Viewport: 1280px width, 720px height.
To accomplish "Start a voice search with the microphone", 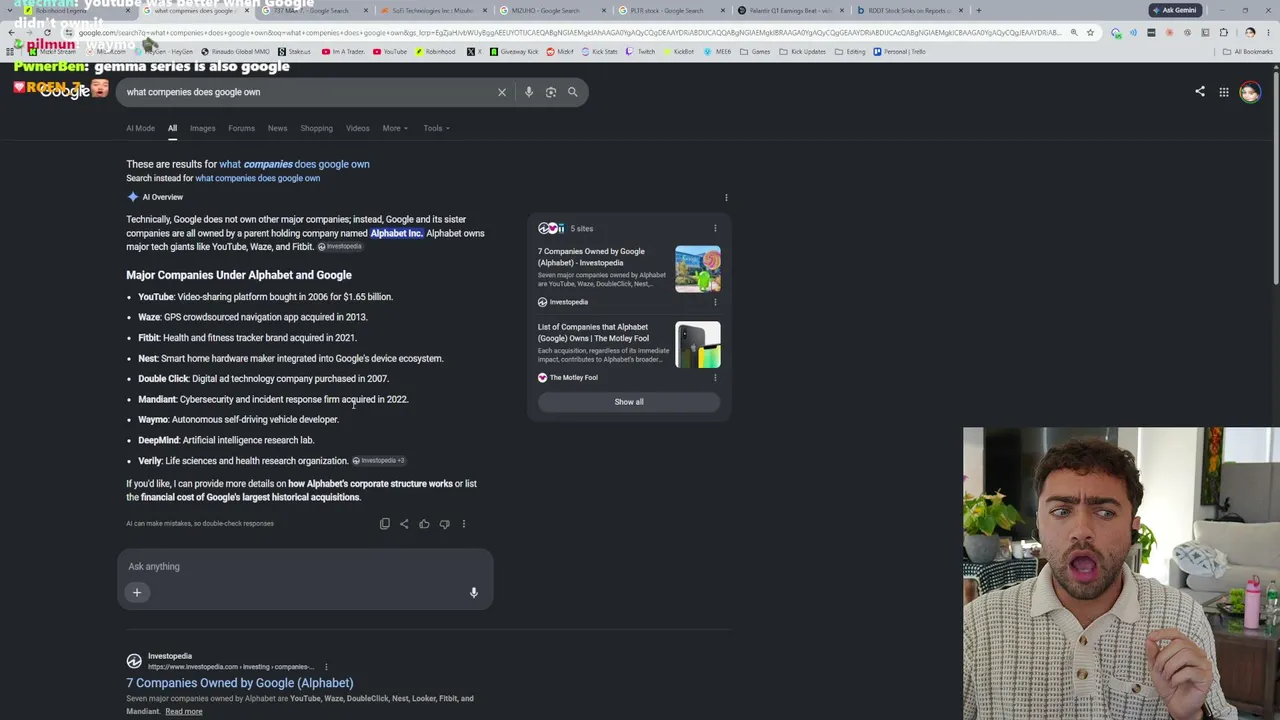I will coord(529,92).
